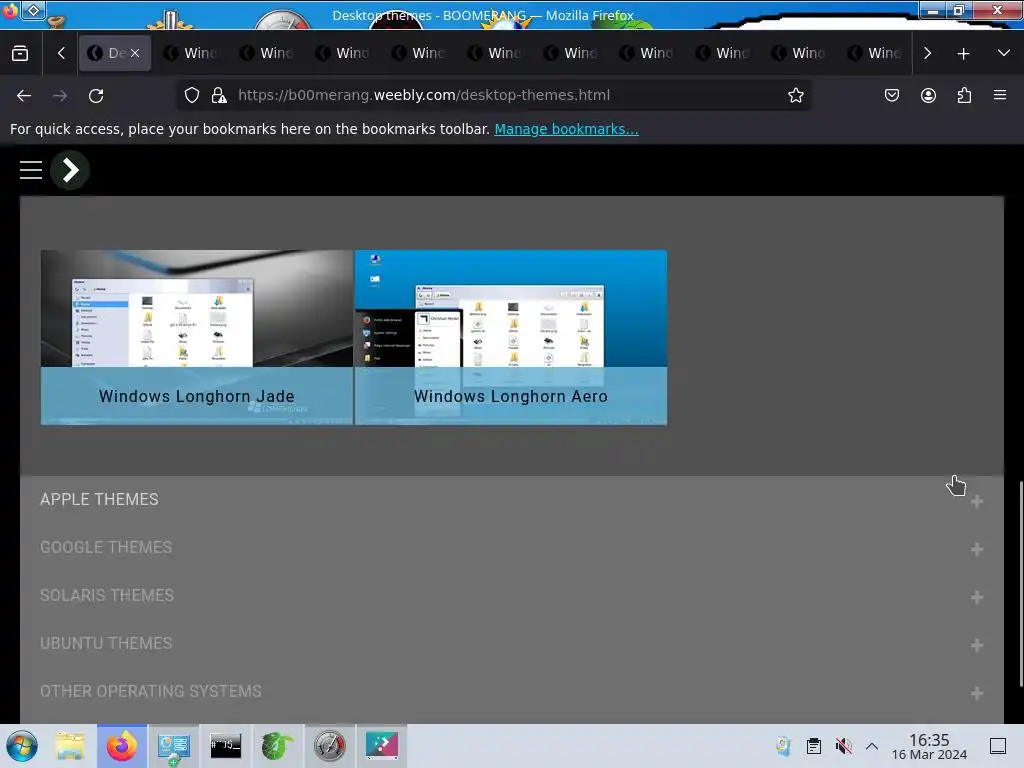The image size is (1024, 768).
Task: Open the Manage bookmarks link
Action: point(566,129)
